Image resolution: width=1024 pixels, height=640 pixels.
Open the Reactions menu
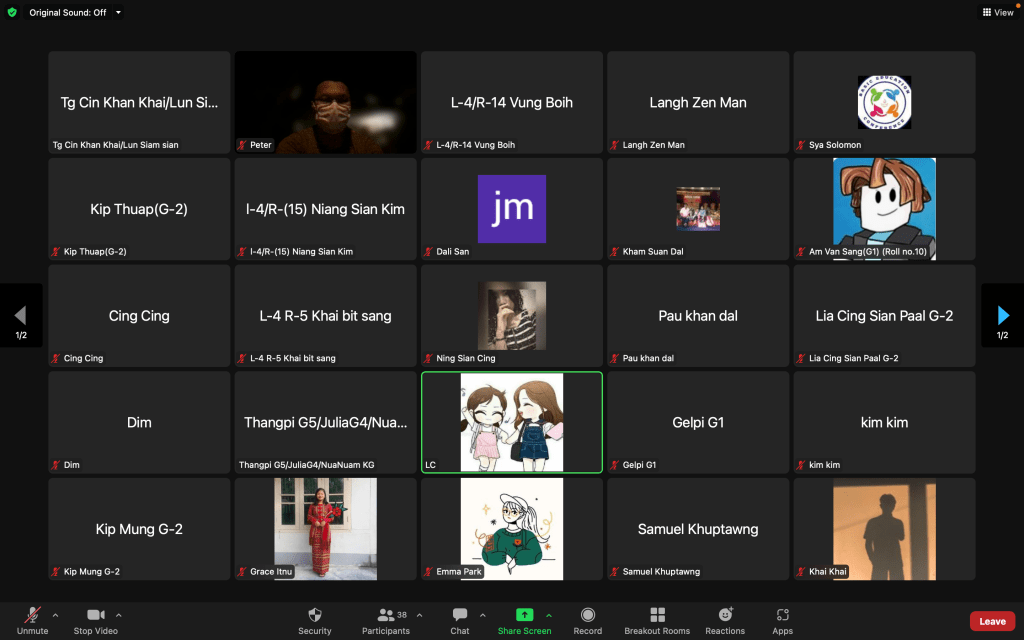(725, 615)
